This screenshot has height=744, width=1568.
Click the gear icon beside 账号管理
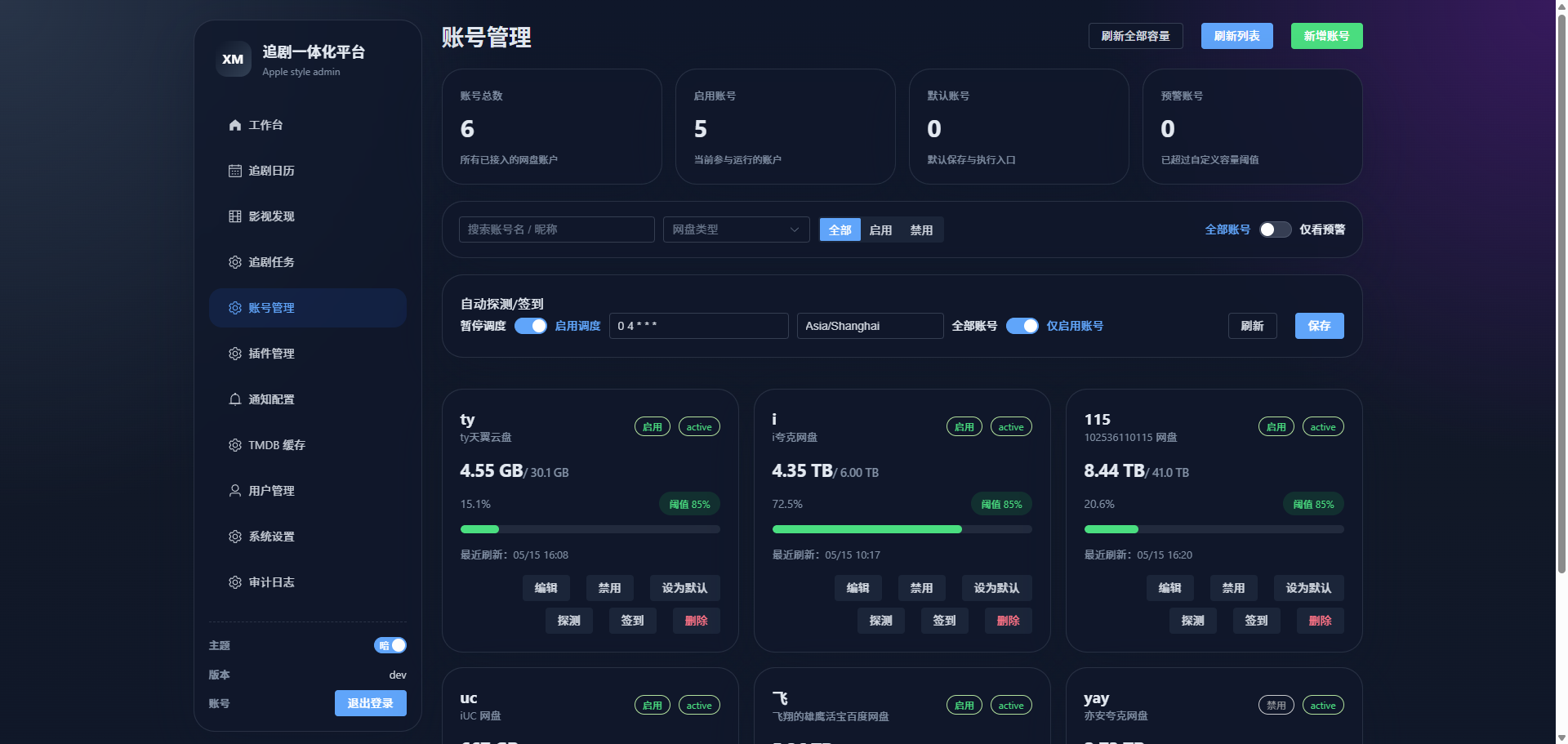coord(235,308)
